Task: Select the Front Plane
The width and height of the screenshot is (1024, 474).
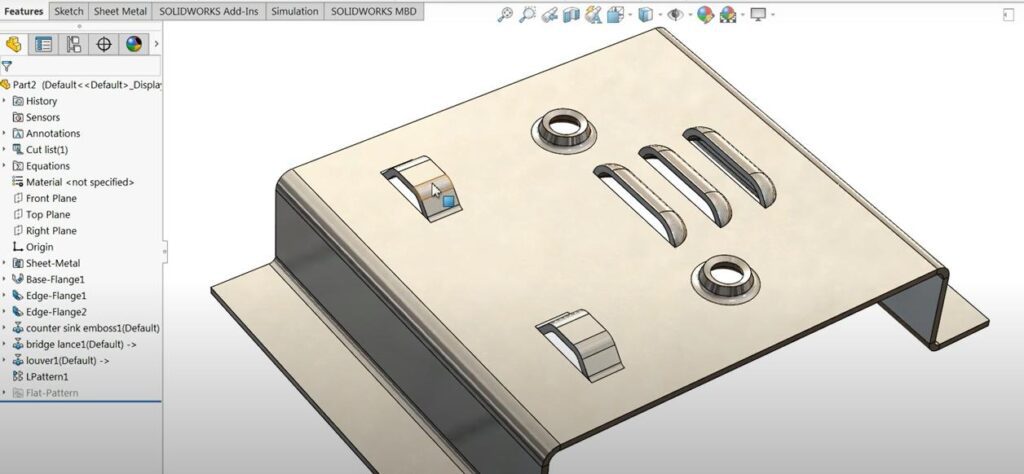Action: [x=44, y=198]
